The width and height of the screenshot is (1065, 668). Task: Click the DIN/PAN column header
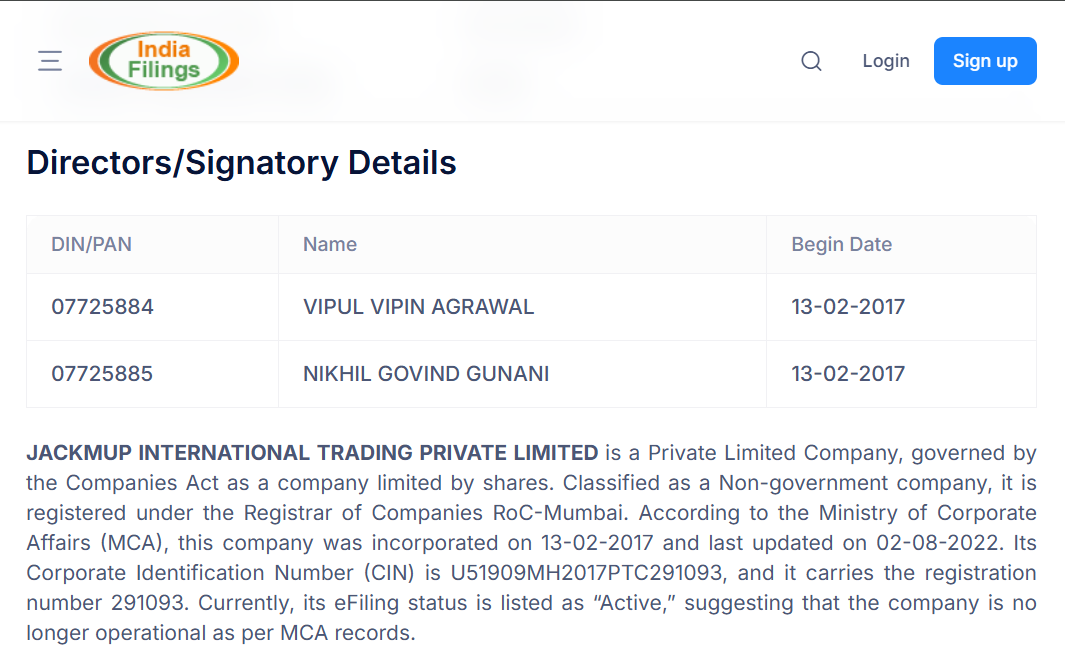pyautogui.click(x=91, y=244)
